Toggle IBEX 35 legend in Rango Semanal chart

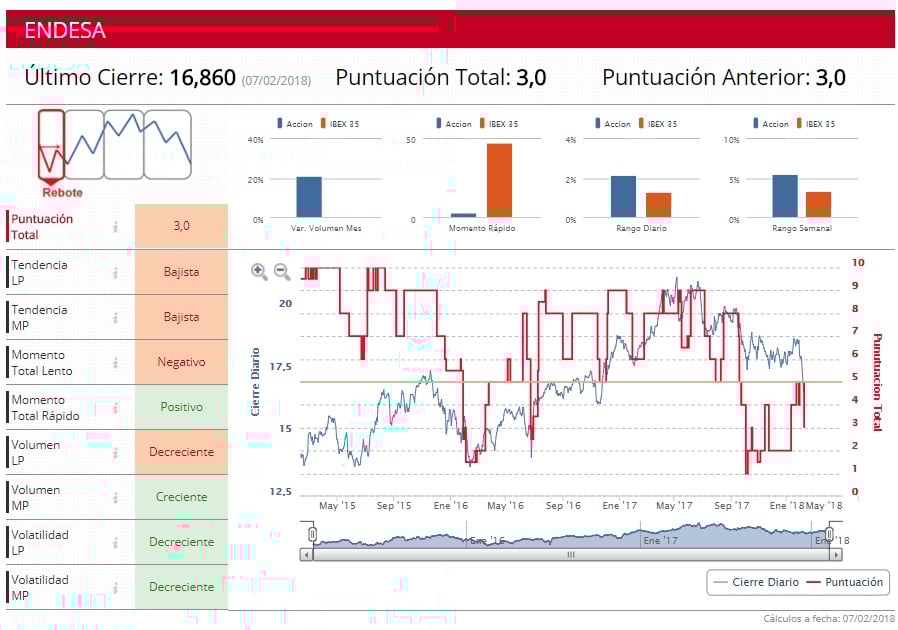click(816, 124)
